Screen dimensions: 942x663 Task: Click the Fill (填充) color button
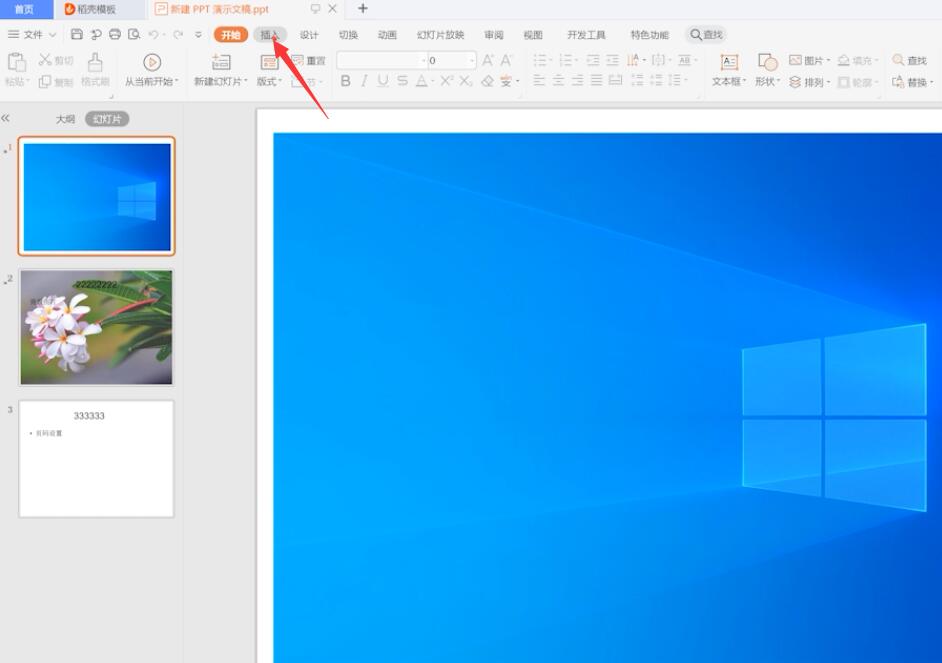tap(857, 60)
